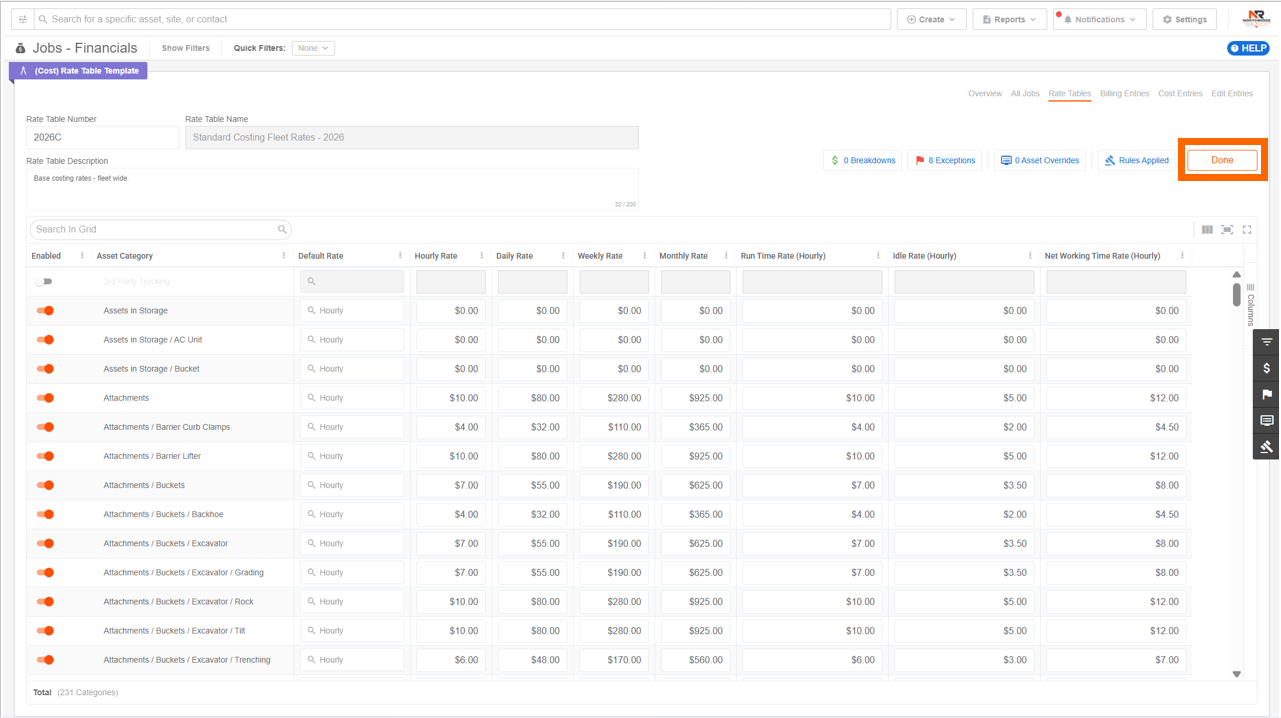Click the Done button

point(1222,160)
